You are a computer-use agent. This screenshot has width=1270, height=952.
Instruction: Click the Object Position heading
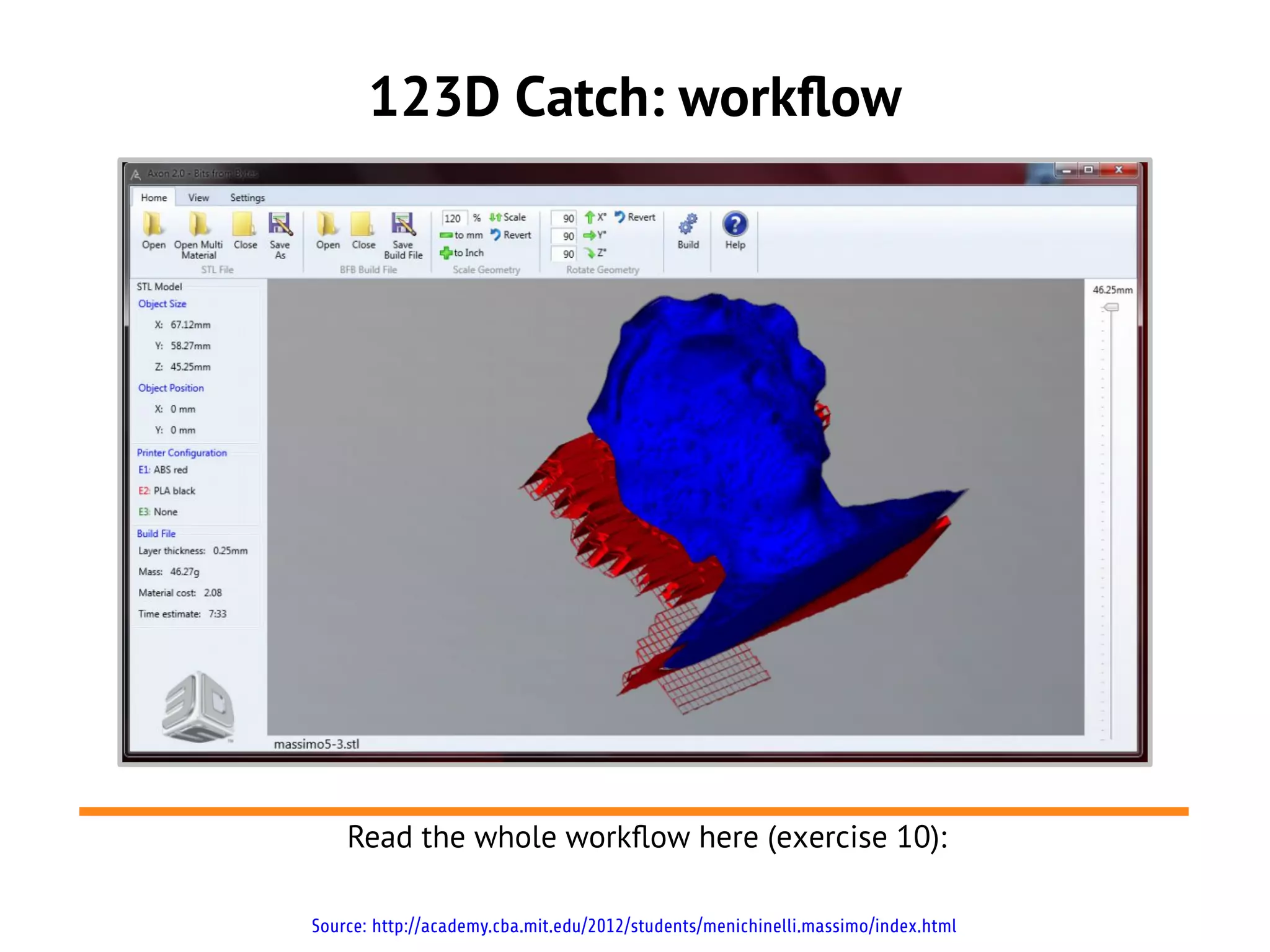[x=171, y=388]
